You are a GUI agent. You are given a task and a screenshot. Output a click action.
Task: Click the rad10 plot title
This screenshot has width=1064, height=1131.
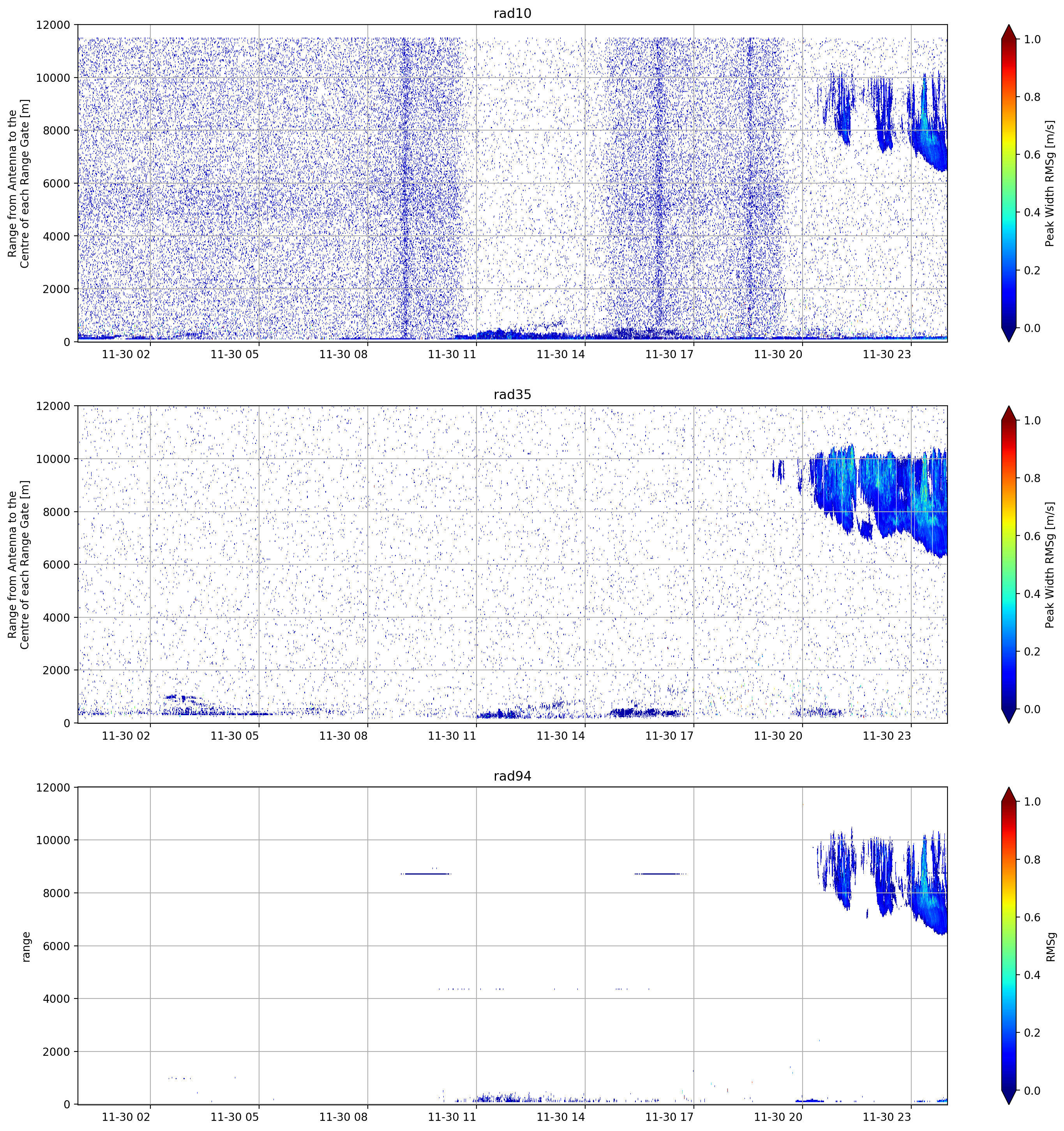(x=512, y=13)
